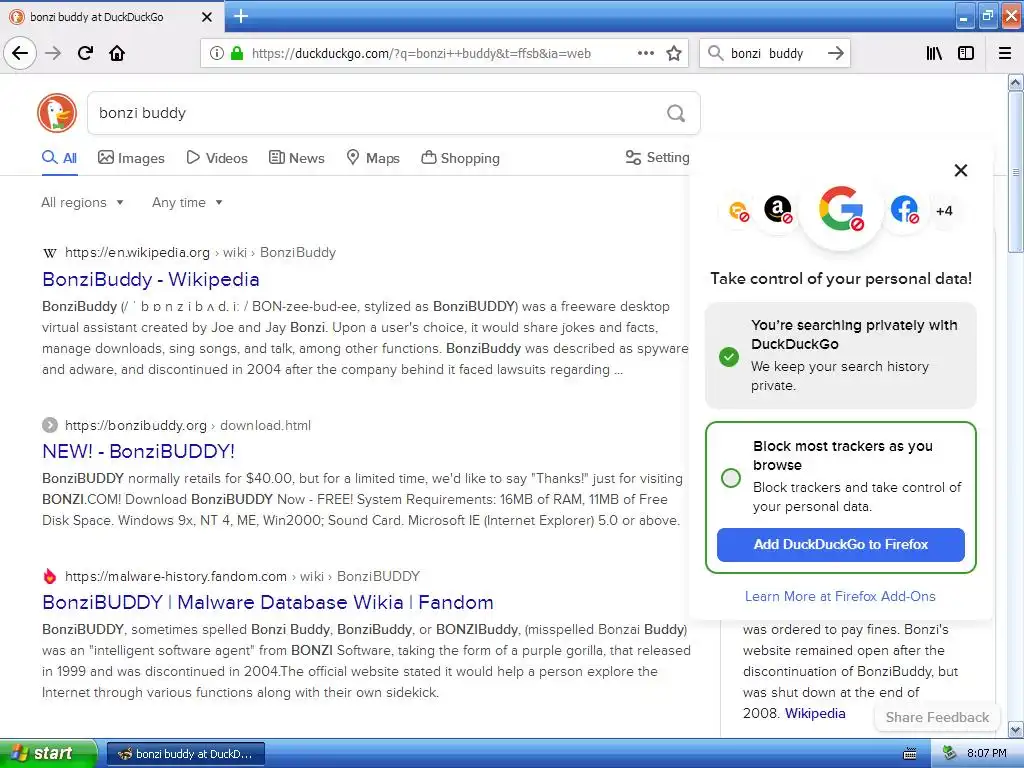Open the Firefox hamburger menu

[1005, 53]
